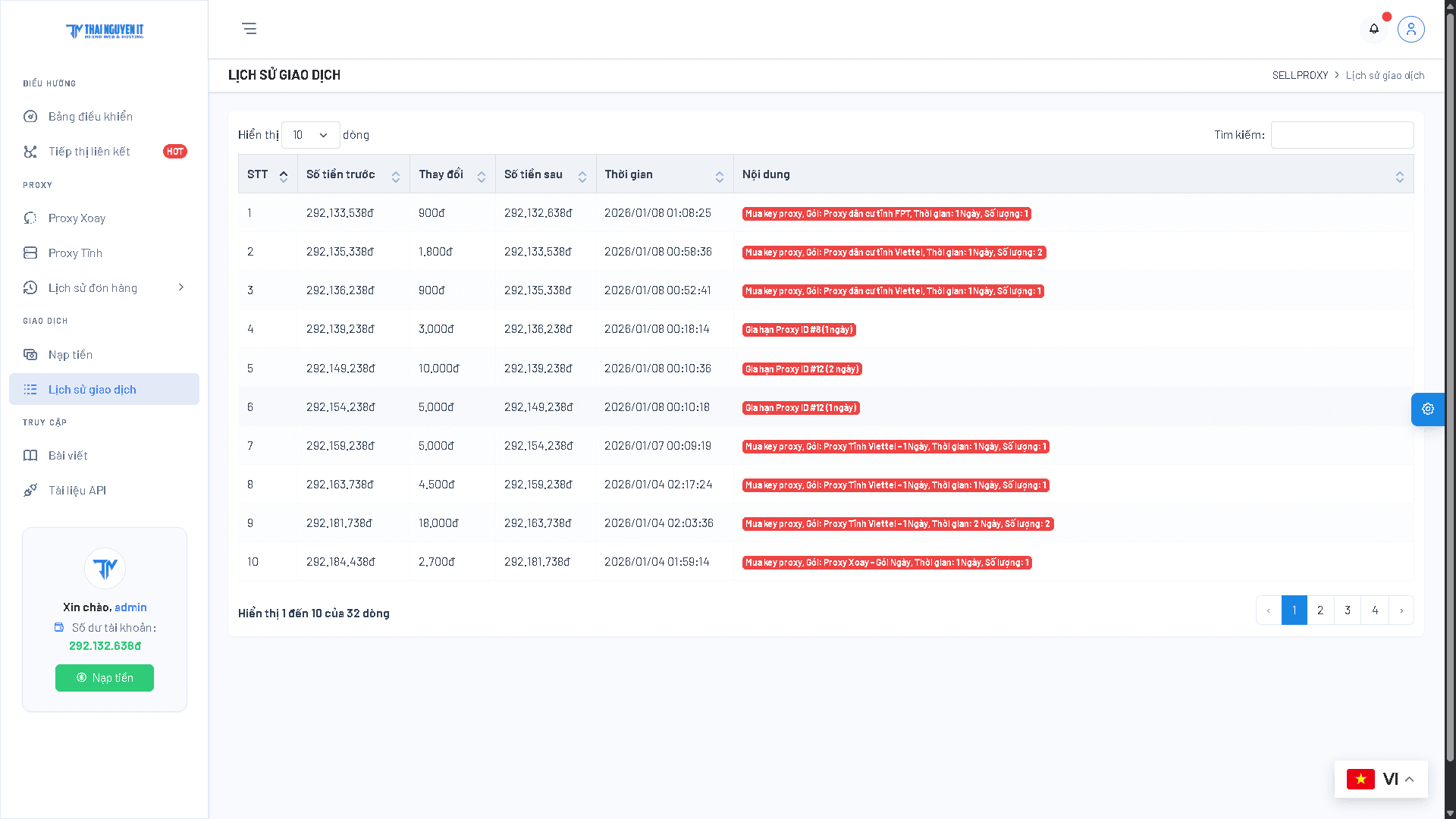
Task: Click the timestamp 2026/01/08 01:08:25
Action: pyautogui.click(x=657, y=213)
